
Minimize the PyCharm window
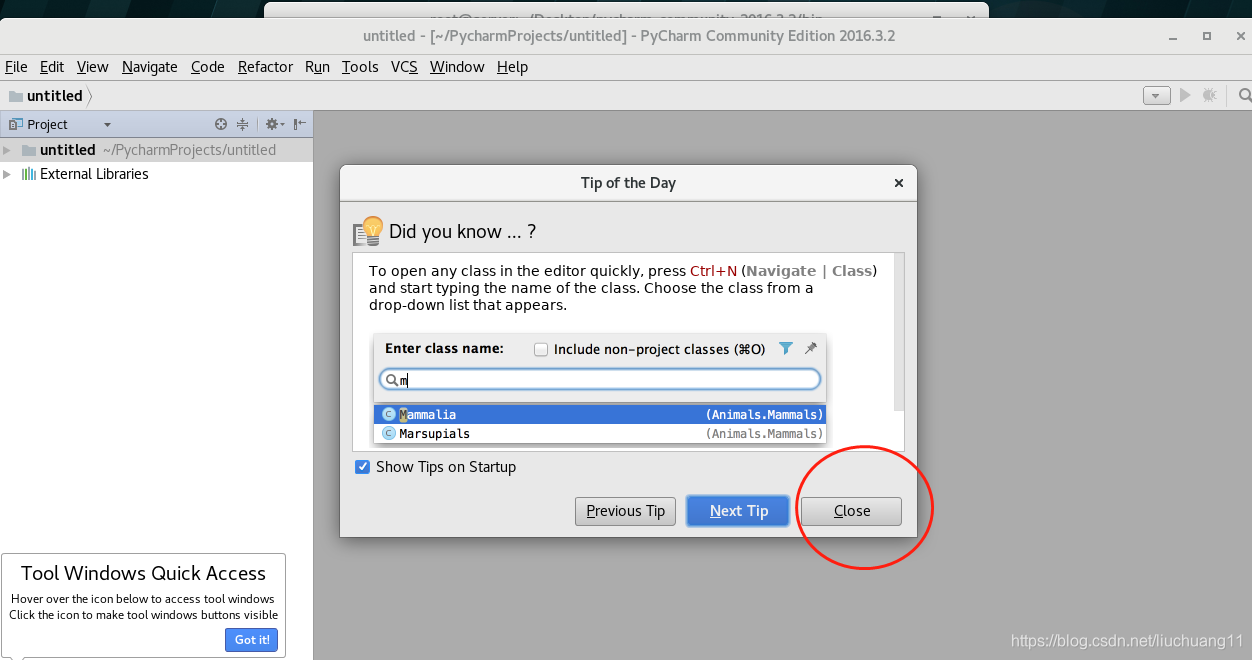pyautogui.click(x=1173, y=36)
